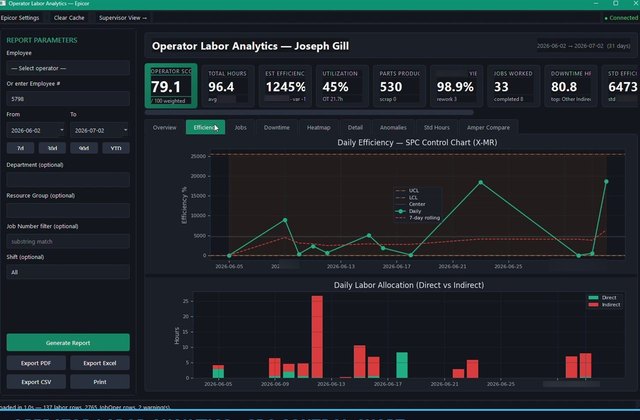640x420 pixels.
Task: Open the Heatmap tab
Action: tap(319, 127)
